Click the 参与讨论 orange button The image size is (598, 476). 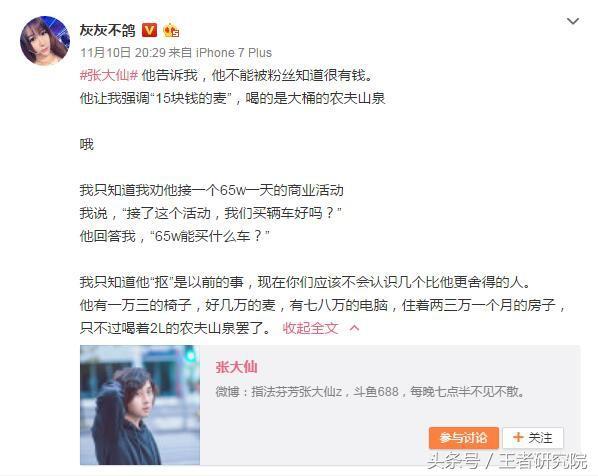464,438
